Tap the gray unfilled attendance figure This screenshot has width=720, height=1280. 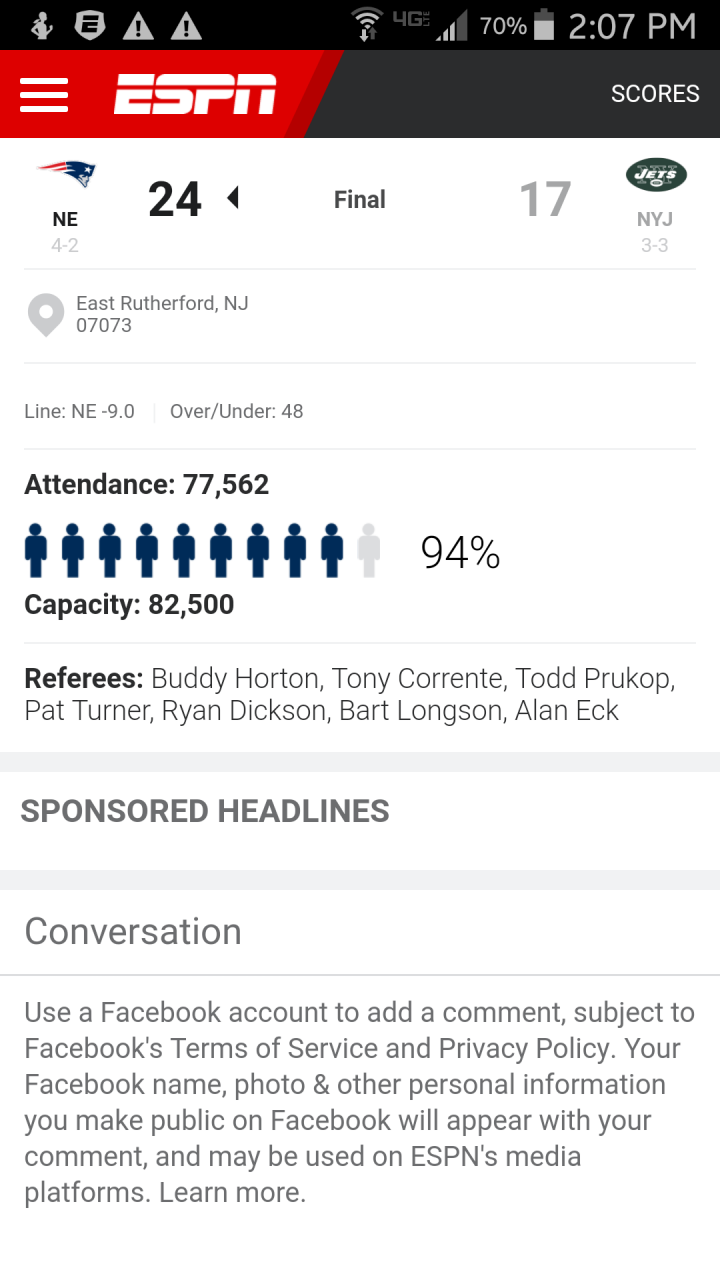coord(369,550)
